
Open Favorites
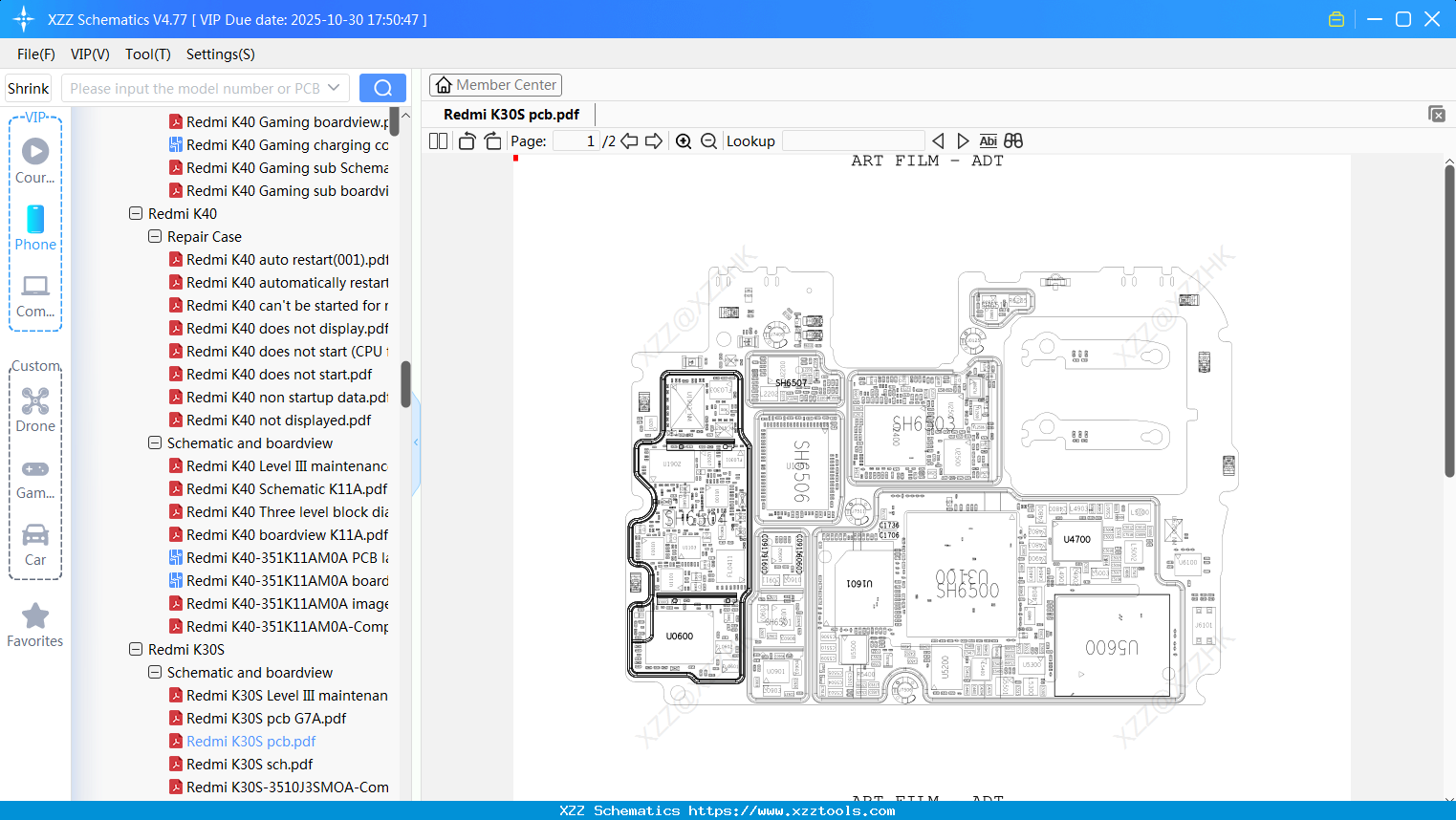click(35, 626)
